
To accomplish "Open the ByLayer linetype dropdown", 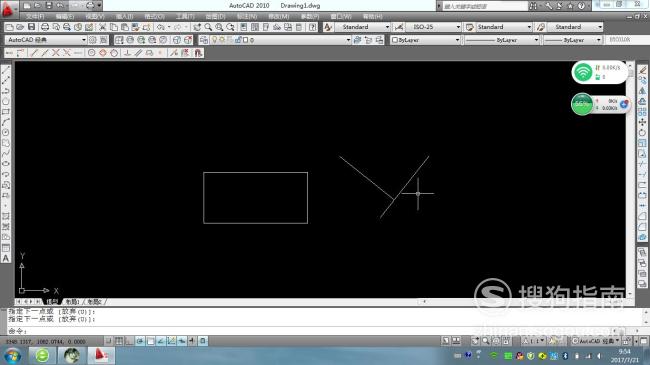I will coord(502,40).
